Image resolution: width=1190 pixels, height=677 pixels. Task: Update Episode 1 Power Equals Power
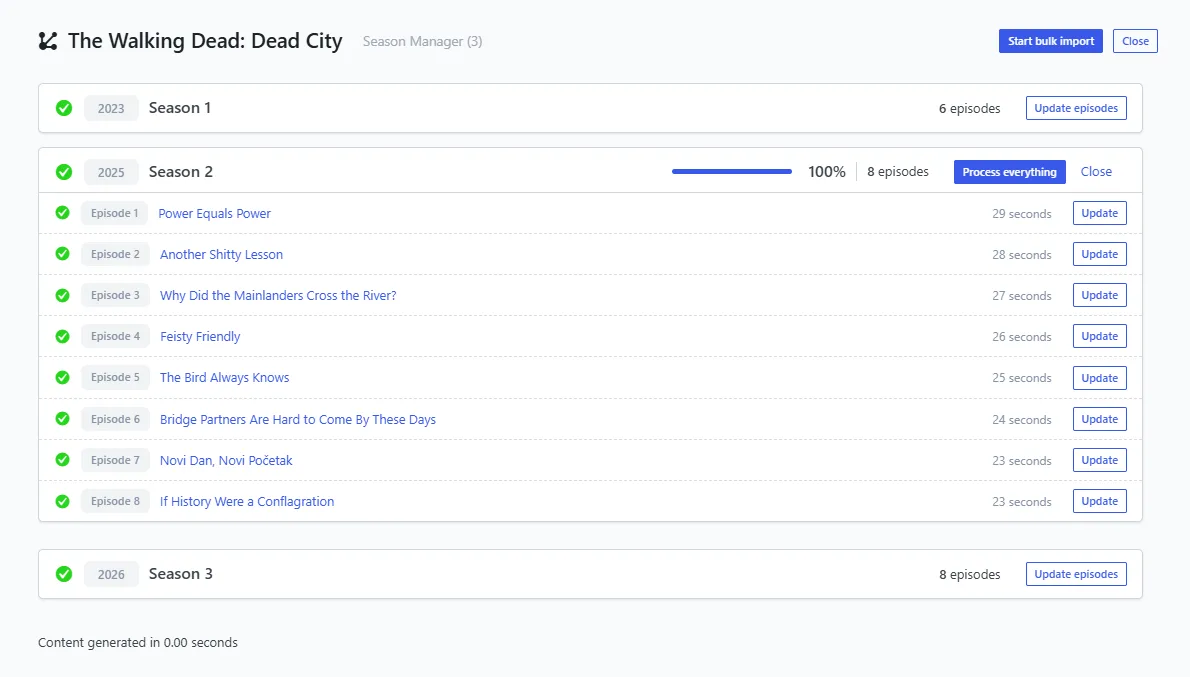pyautogui.click(x=1100, y=213)
